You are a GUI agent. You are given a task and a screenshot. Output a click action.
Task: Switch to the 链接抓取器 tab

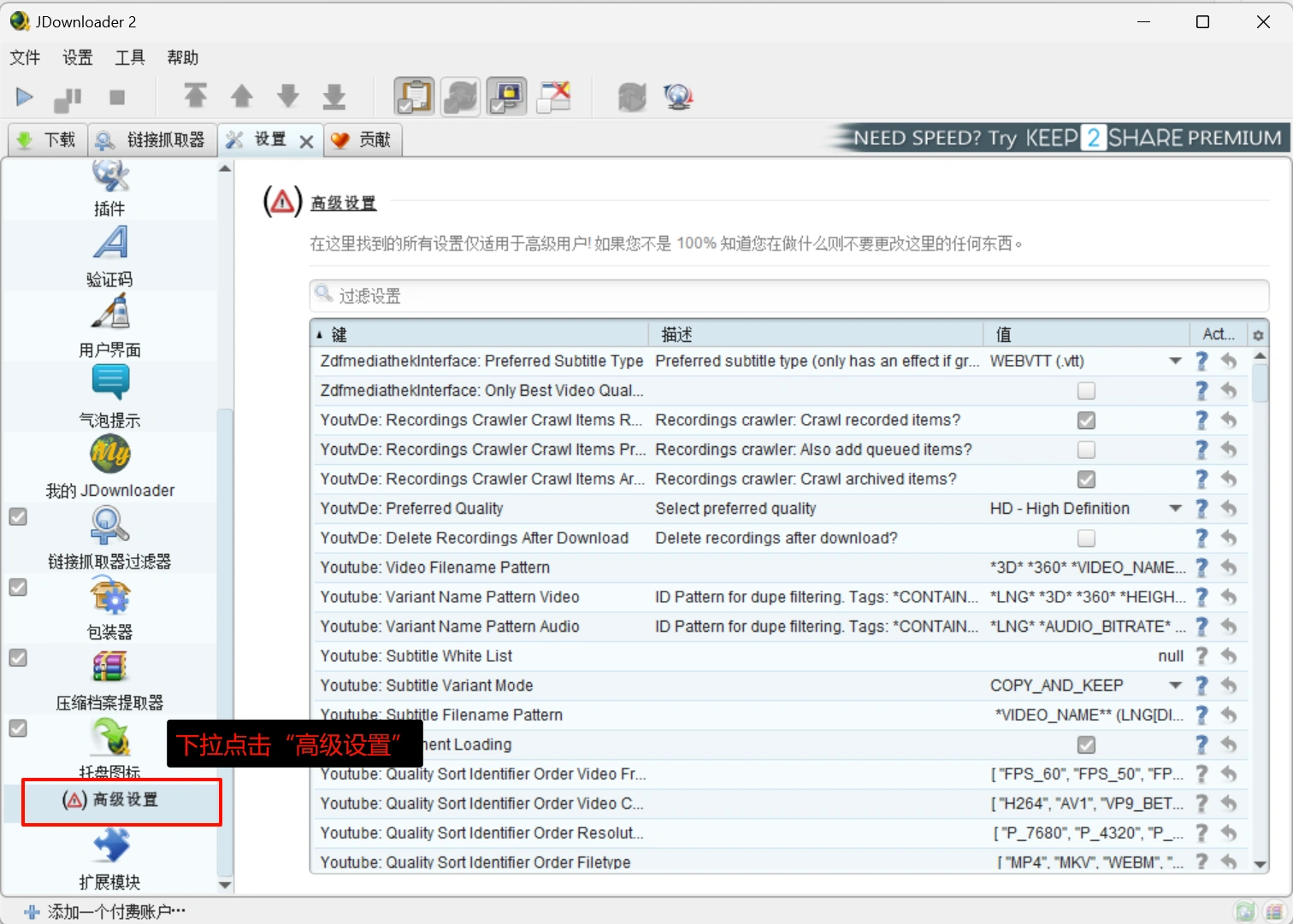tap(151, 140)
